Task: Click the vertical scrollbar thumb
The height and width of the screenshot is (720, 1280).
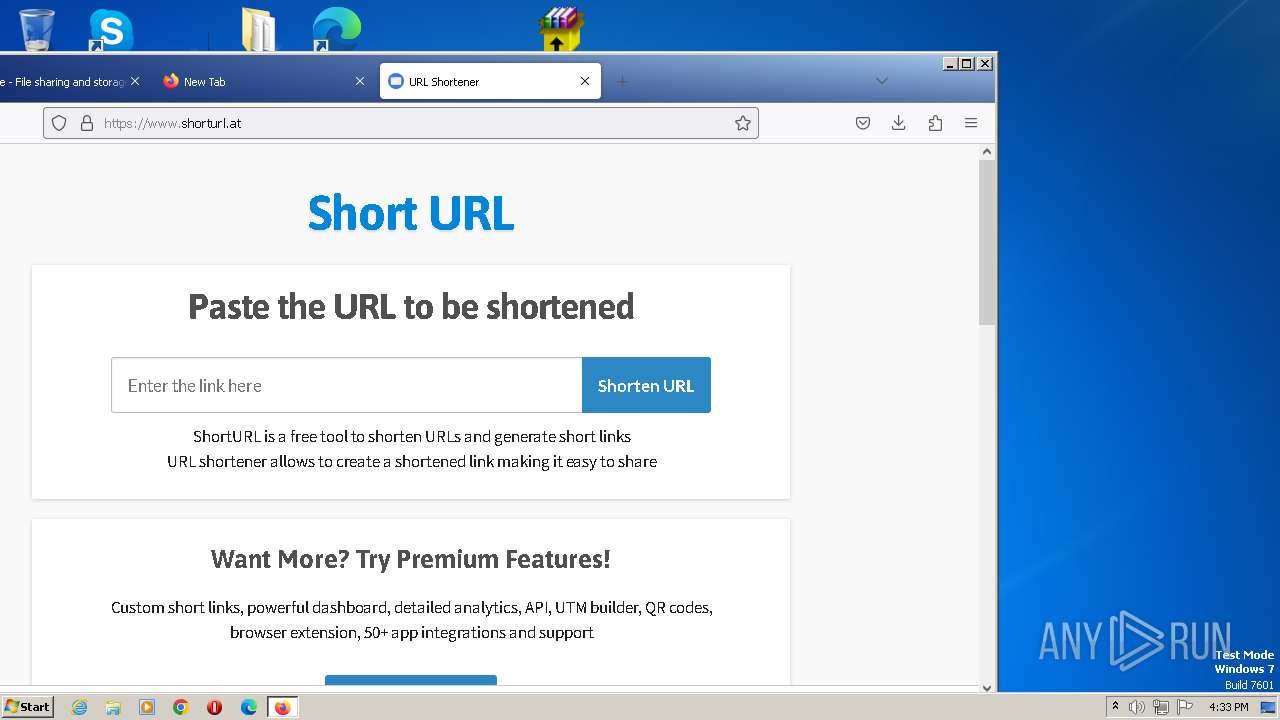Action: tap(987, 242)
